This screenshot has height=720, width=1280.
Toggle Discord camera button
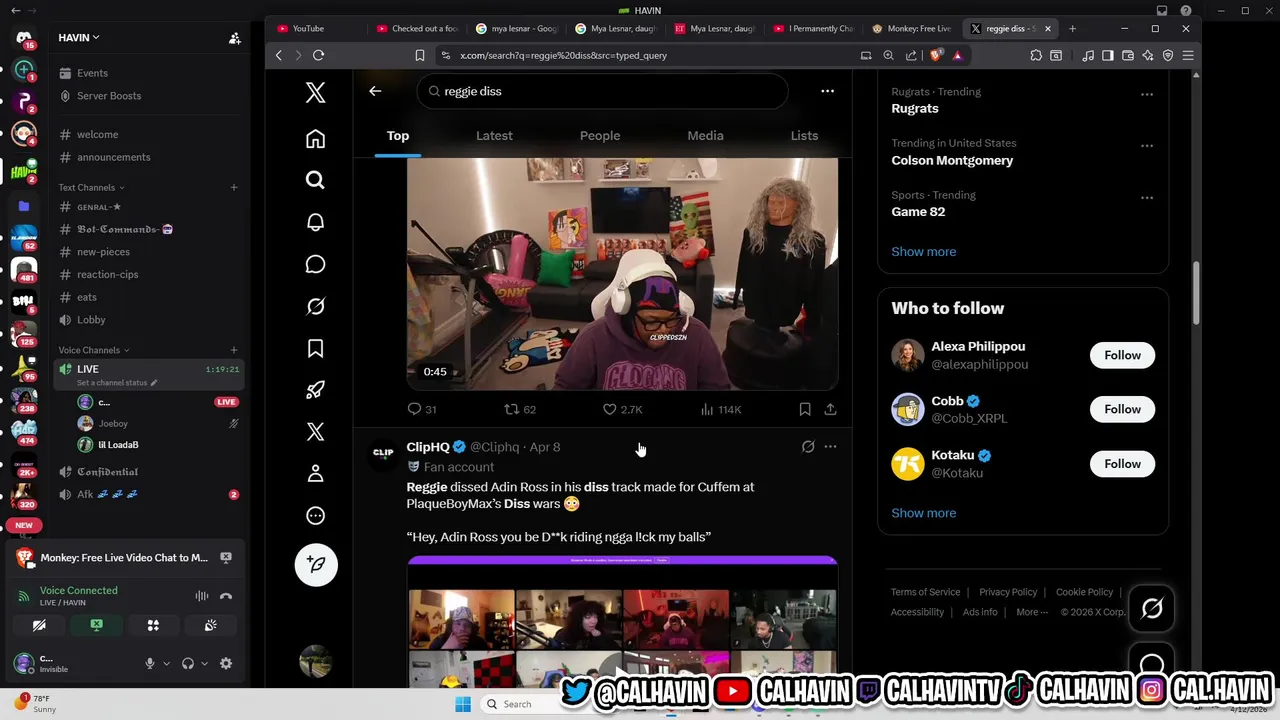point(39,625)
